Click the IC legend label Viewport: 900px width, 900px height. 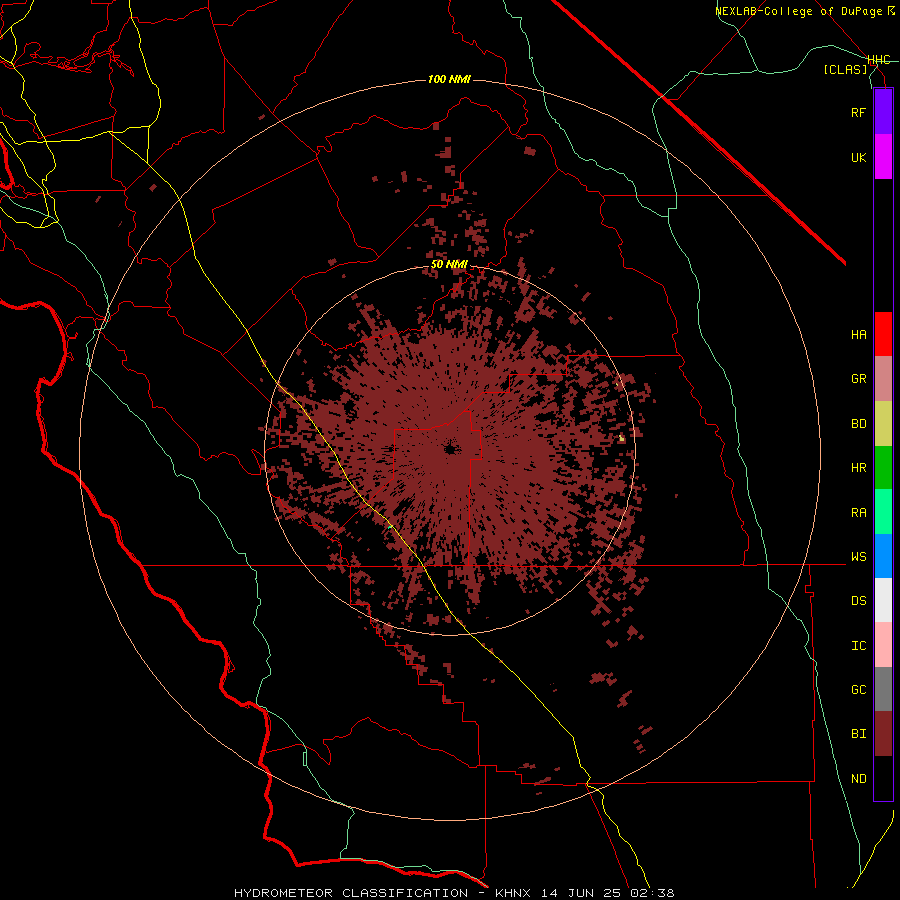tap(858, 646)
